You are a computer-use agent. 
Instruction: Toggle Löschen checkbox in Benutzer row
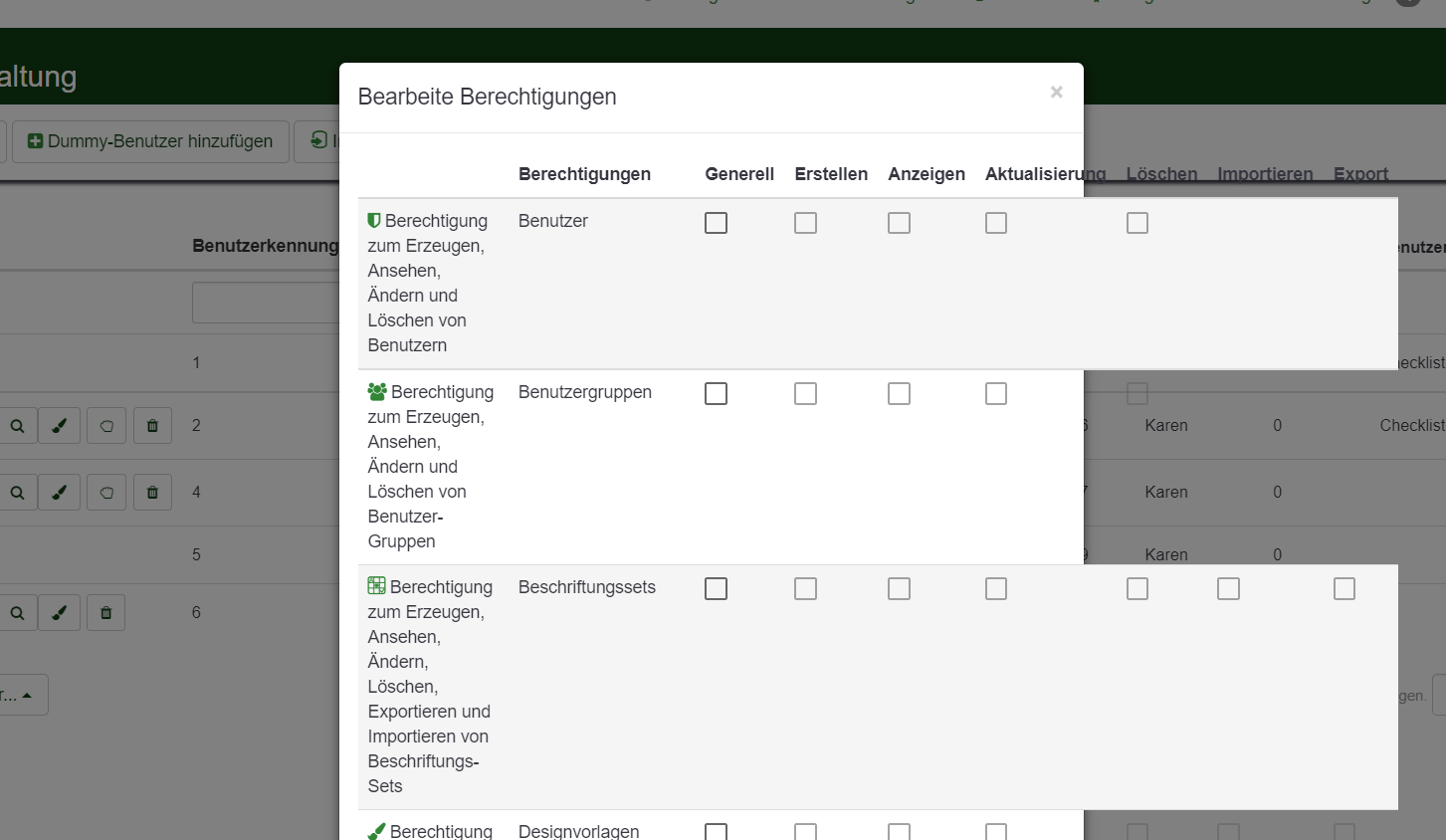point(1136,223)
